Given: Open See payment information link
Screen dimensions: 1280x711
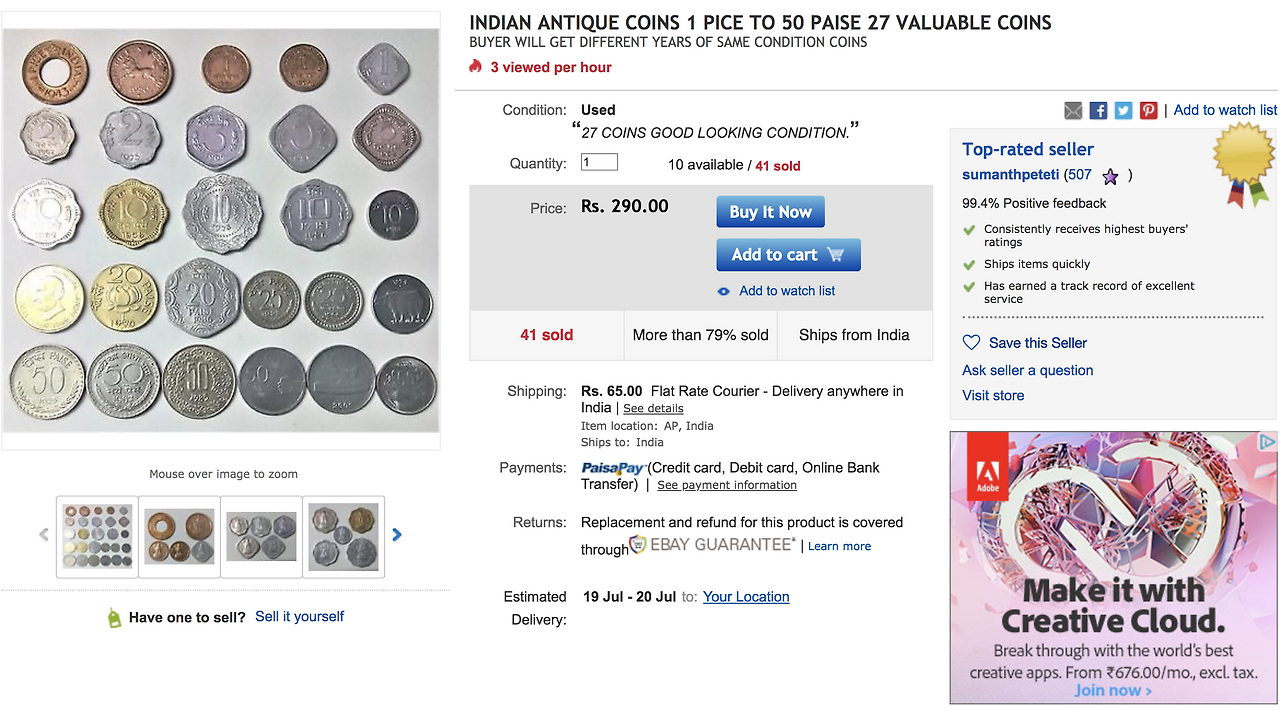Looking at the screenshot, I should [727, 485].
